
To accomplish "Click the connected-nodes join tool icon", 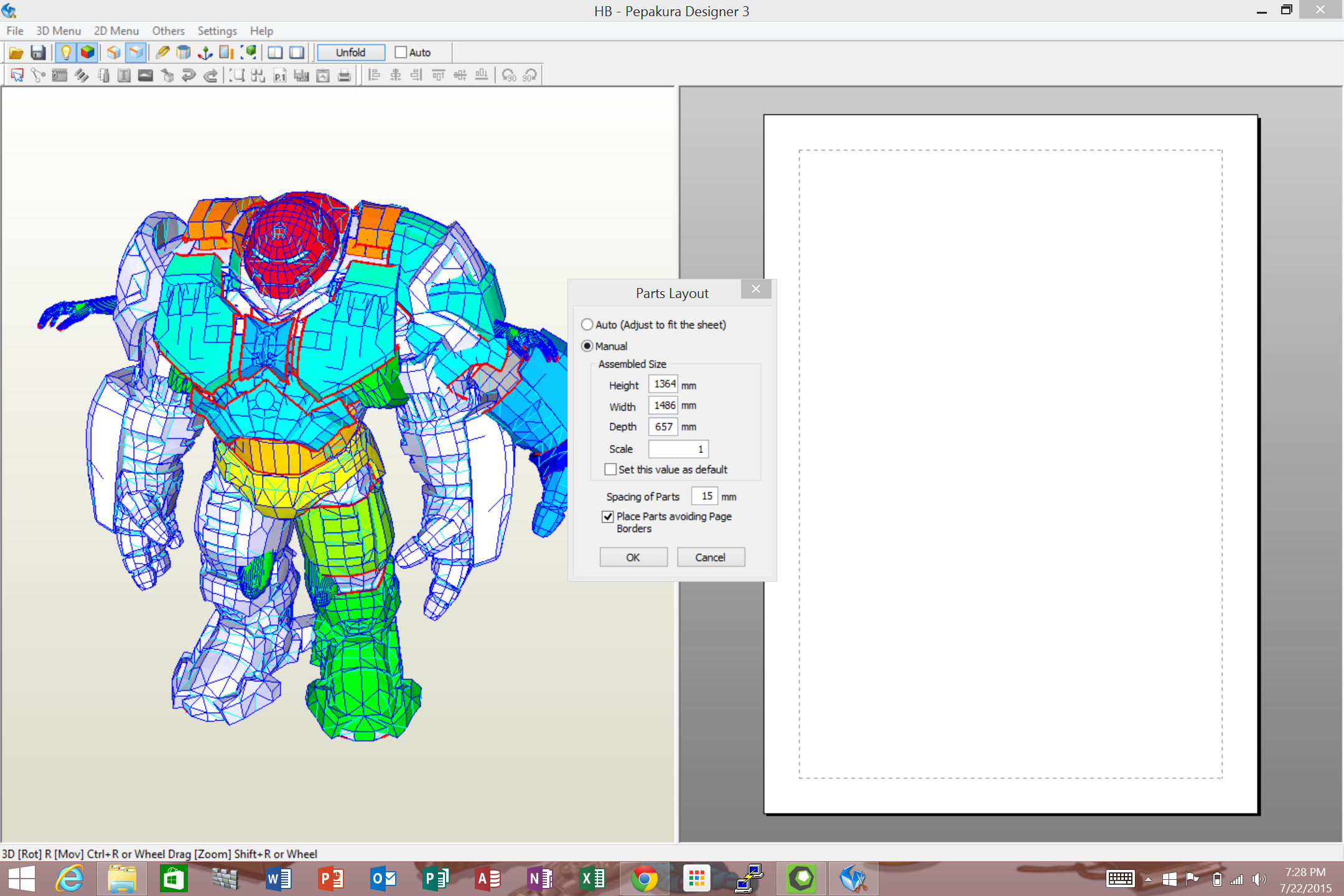I will (39, 75).
